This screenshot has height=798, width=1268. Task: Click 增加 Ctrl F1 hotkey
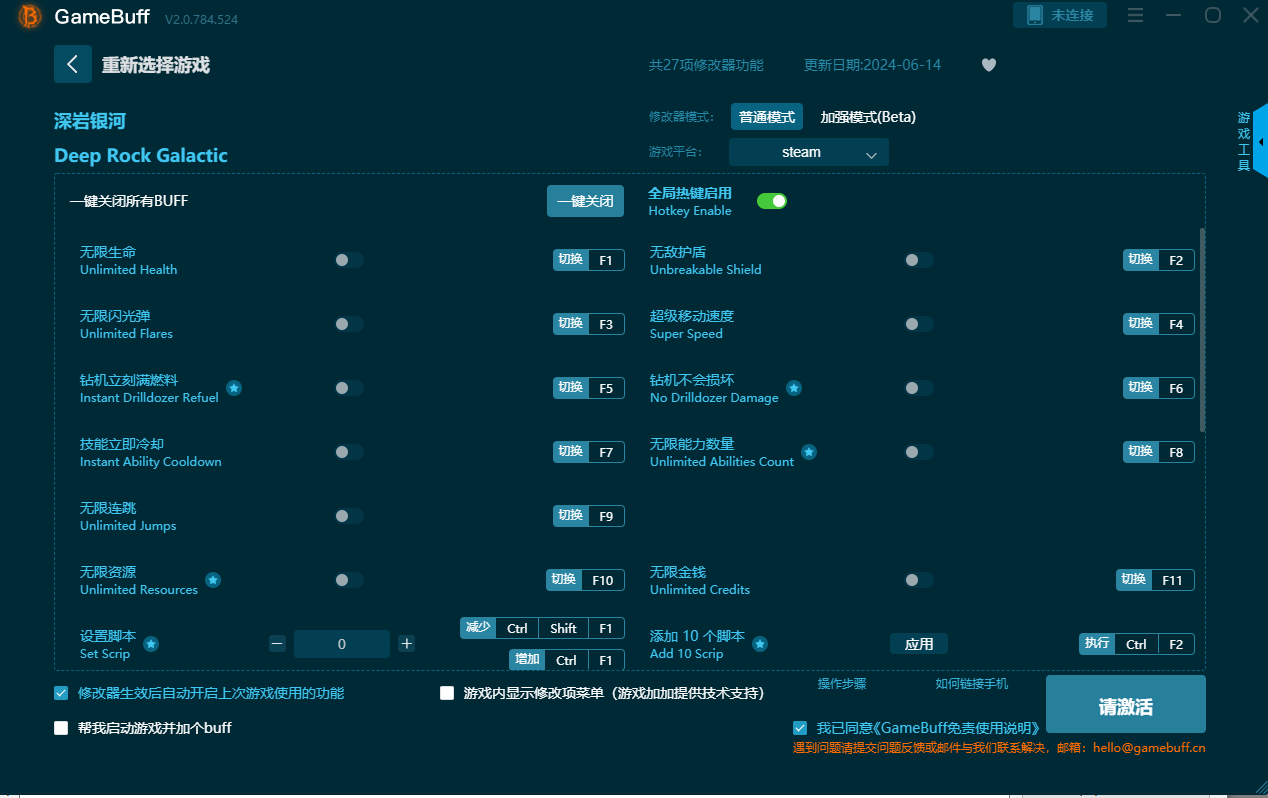tap(567, 660)
